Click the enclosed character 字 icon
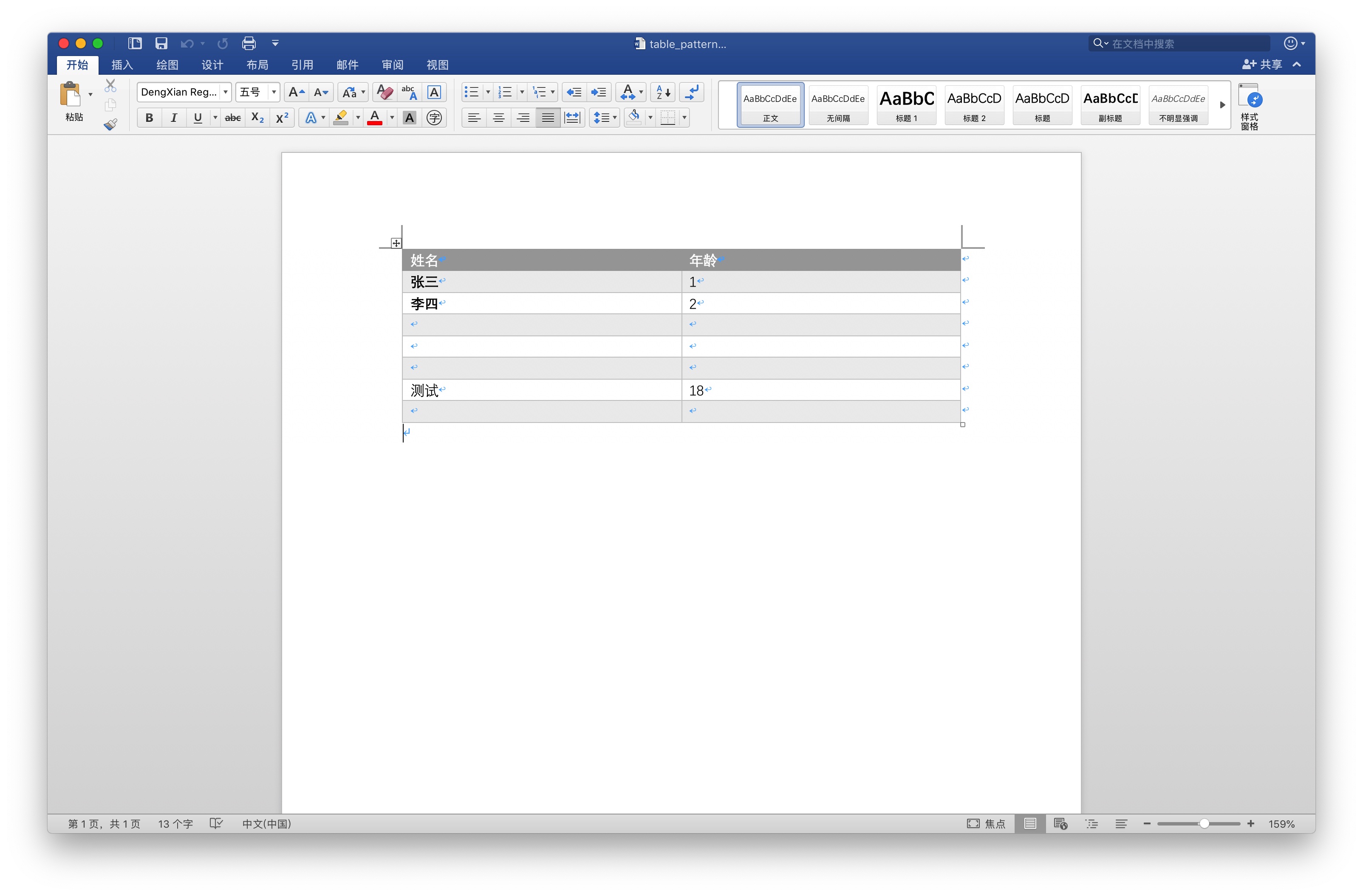Viewport: 1363px width, 896px height. pyautogui.click(x=434, y=118)
